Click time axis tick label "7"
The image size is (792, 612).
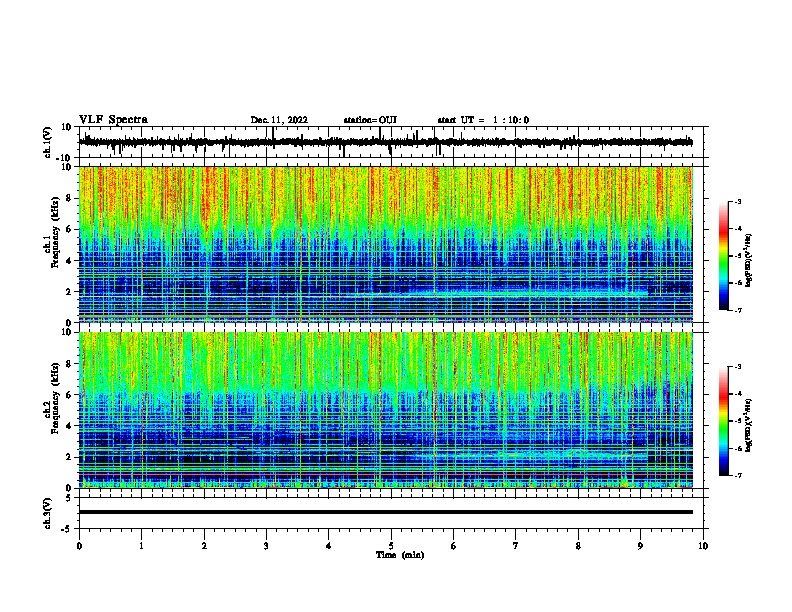[x=516, y=546]
